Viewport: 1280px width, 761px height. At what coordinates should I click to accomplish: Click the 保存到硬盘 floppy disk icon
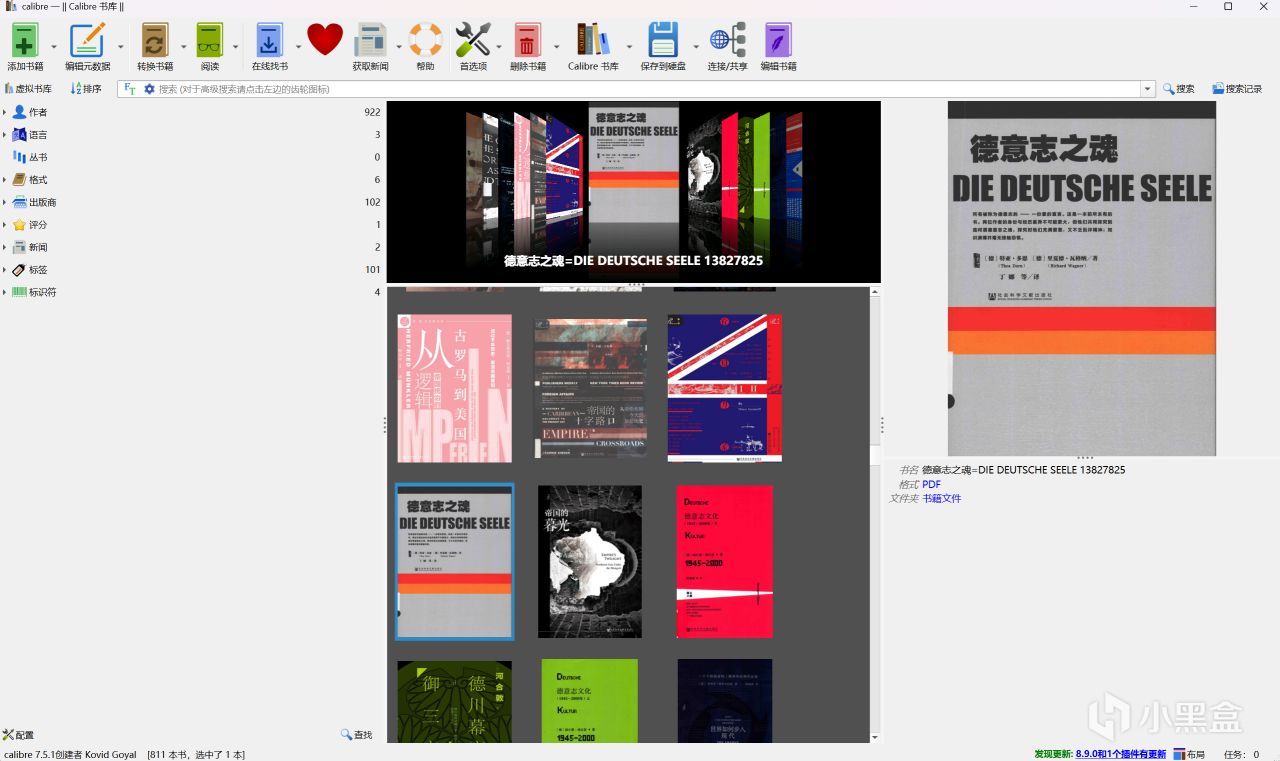(663, 40)
